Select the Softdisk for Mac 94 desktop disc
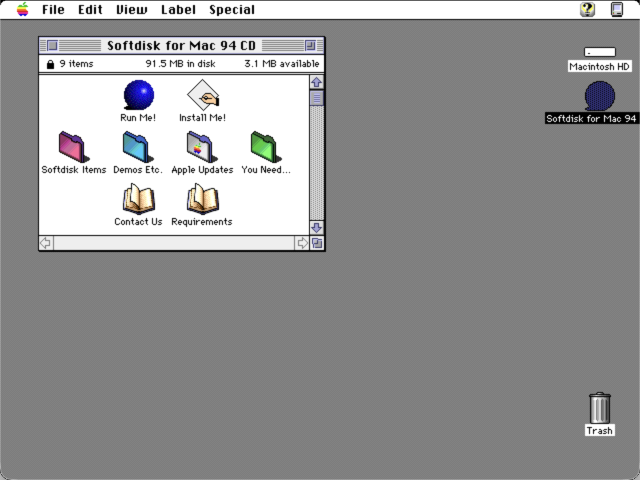 pos(600,96)
